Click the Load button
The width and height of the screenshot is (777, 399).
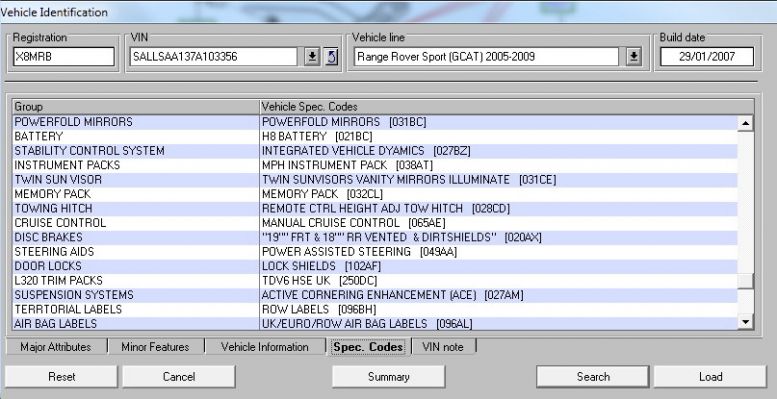(x=710, y=377)
